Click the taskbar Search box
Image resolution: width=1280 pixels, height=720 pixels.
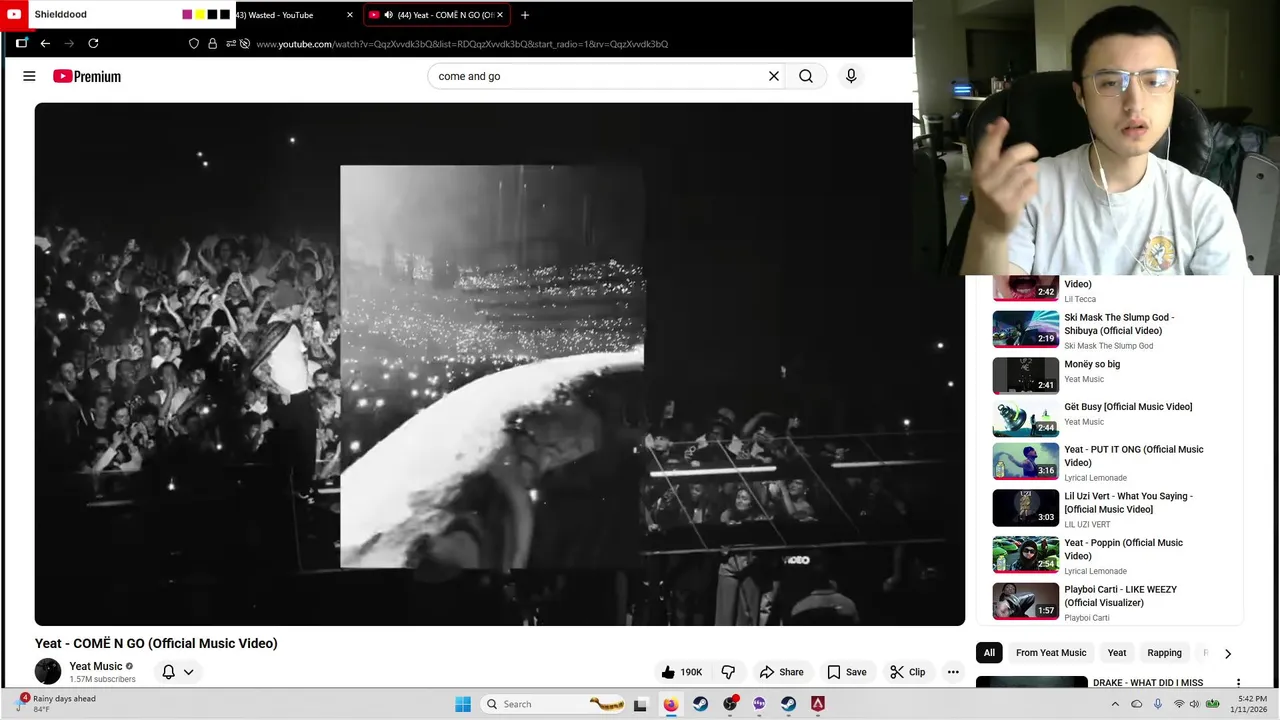pos(553,704)
